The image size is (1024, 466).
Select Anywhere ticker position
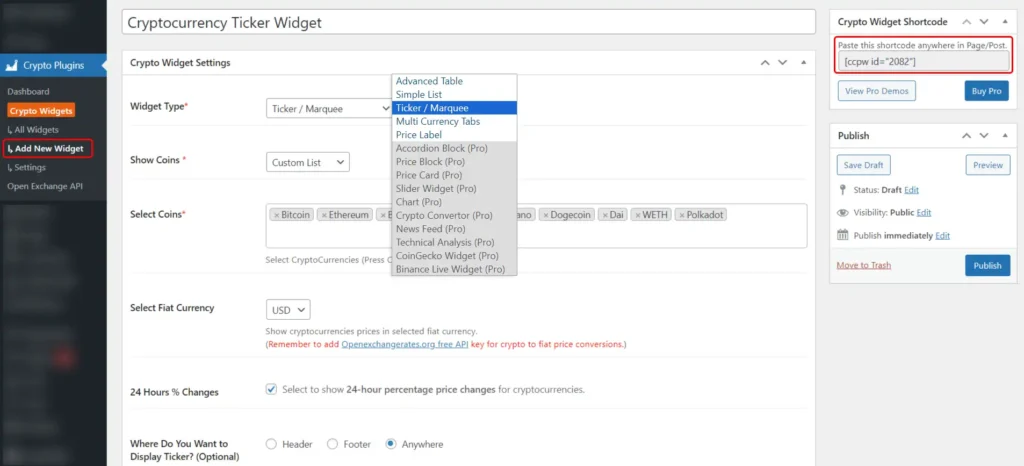coord(391,444)
